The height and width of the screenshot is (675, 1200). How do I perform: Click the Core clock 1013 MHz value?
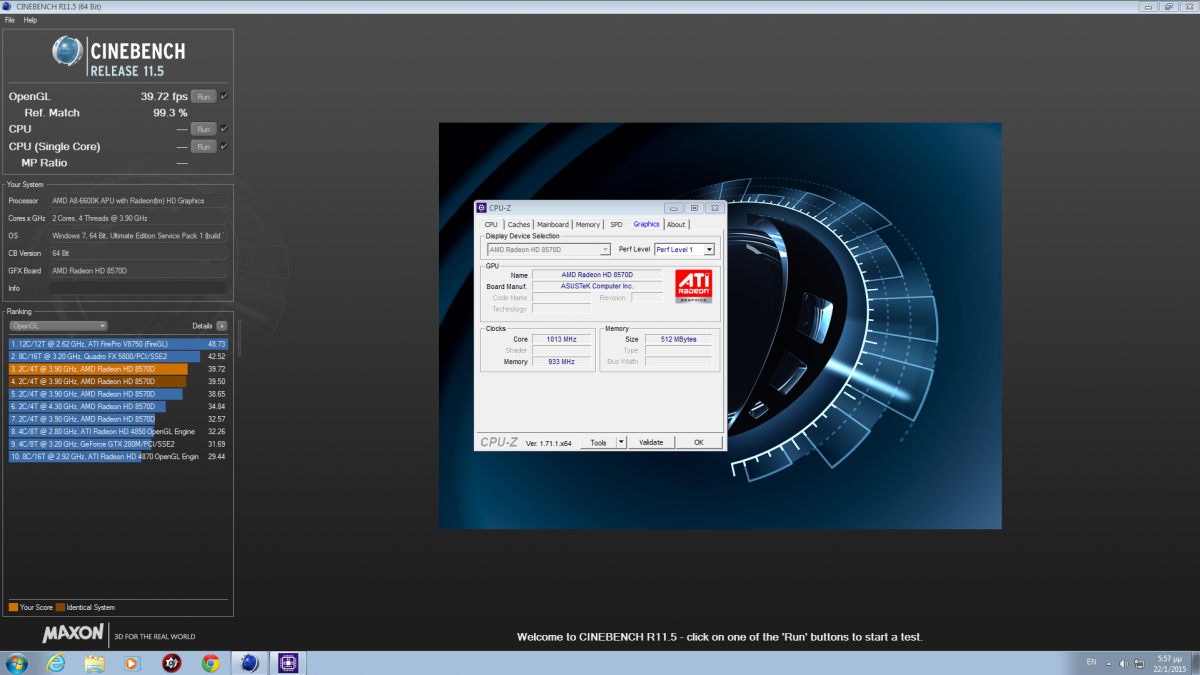coord(561,339)
